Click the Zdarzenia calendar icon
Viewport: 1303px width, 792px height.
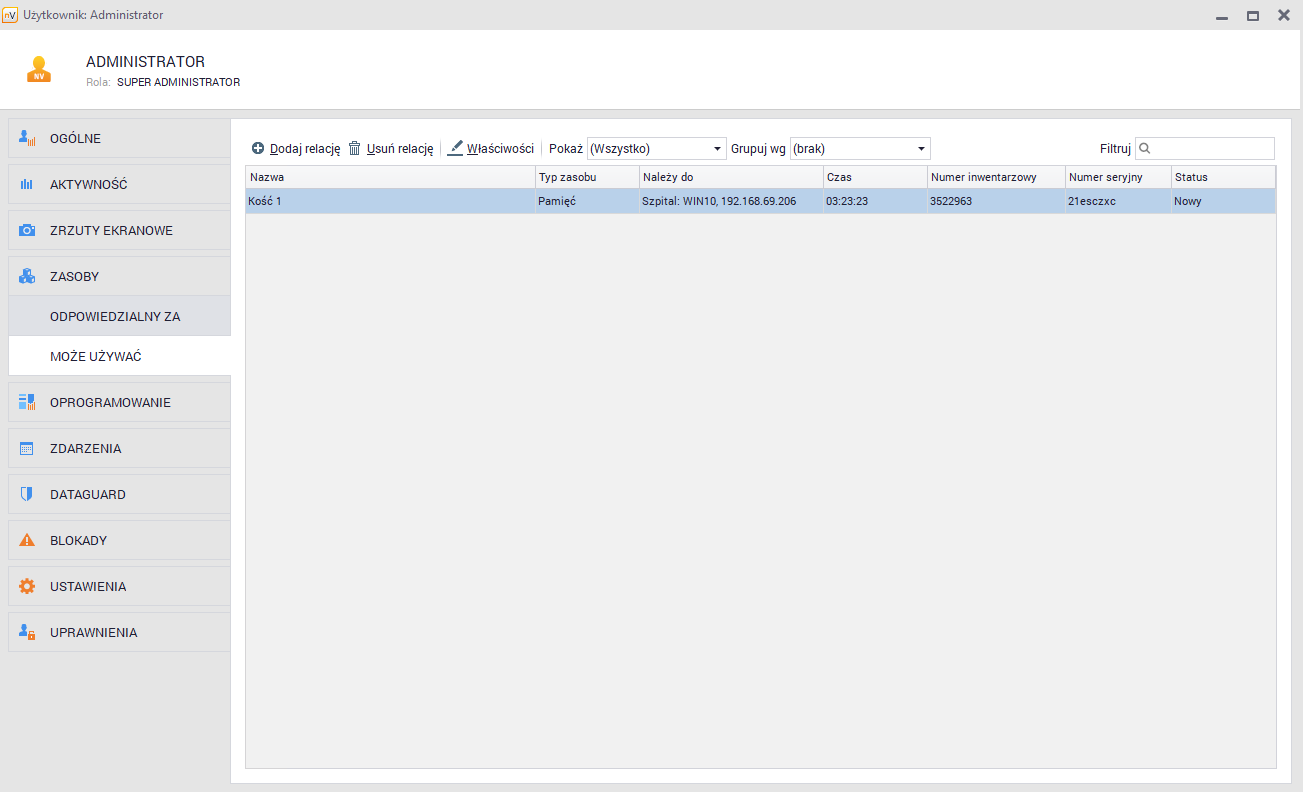[x=27, y=449]
